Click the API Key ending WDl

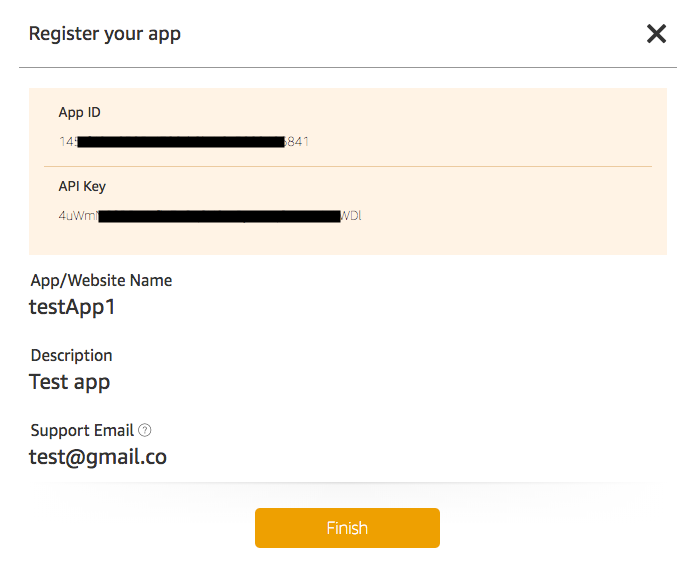351,215
